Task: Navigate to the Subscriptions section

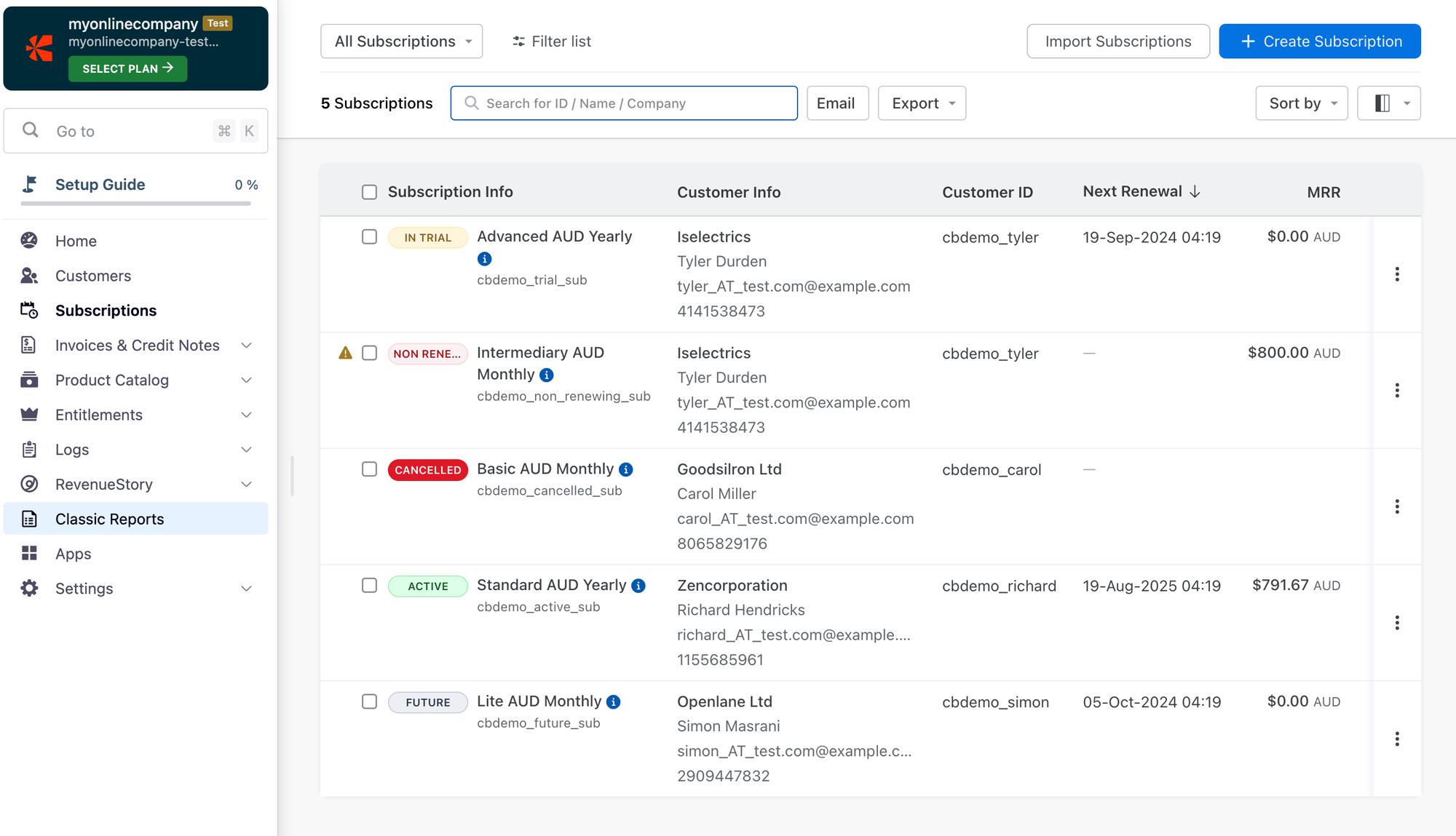Action: coord(106,311)
